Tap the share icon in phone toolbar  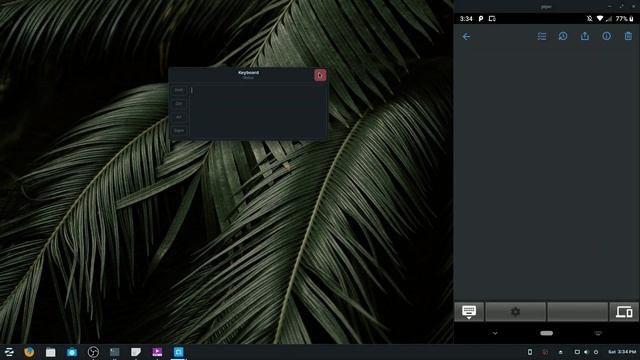pos(585,36)
